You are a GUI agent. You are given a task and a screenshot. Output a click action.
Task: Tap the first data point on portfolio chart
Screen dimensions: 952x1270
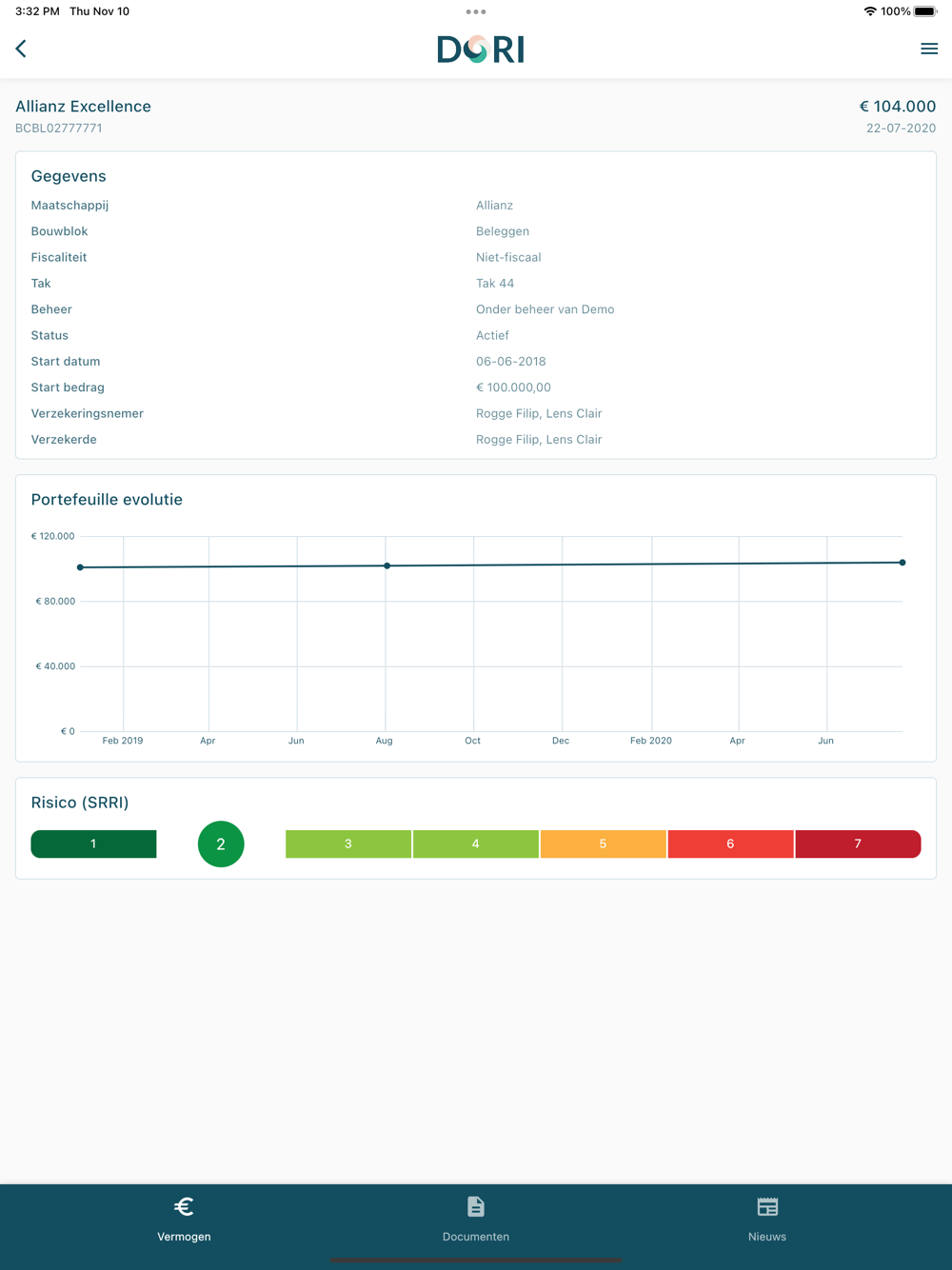tap(81, 567)
